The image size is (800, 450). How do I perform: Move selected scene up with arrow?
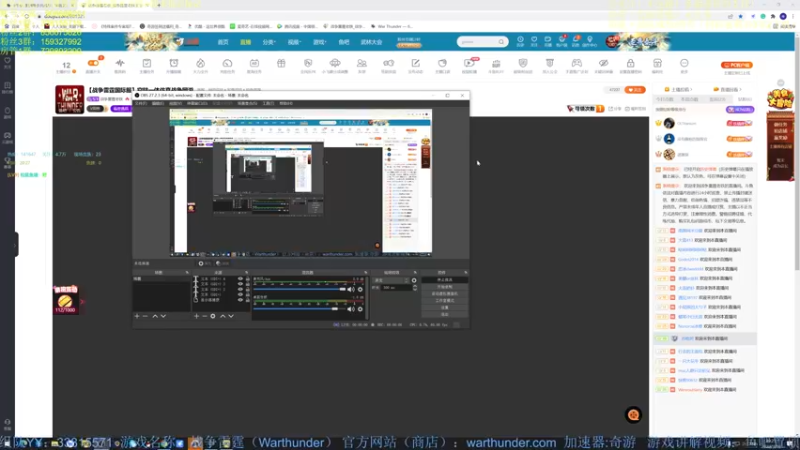click(x=155, y=316)
